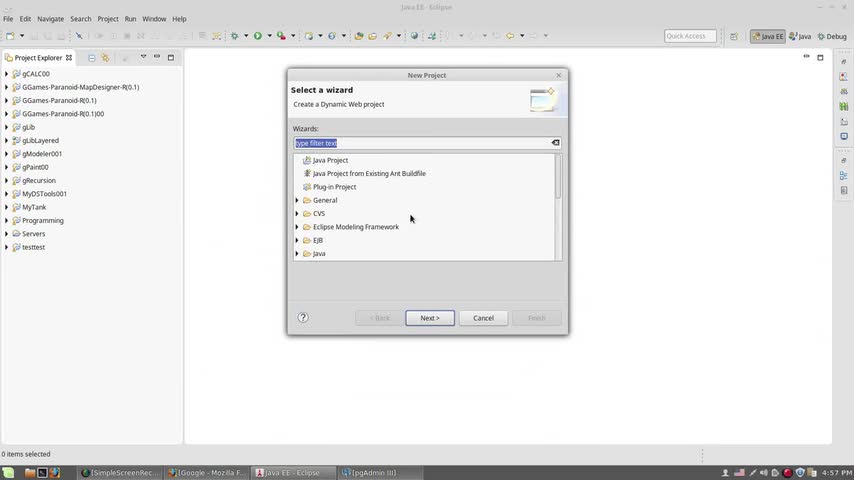Switch to the Debug perspective
The height and width of the screenshot is (480, 854).
832,37
